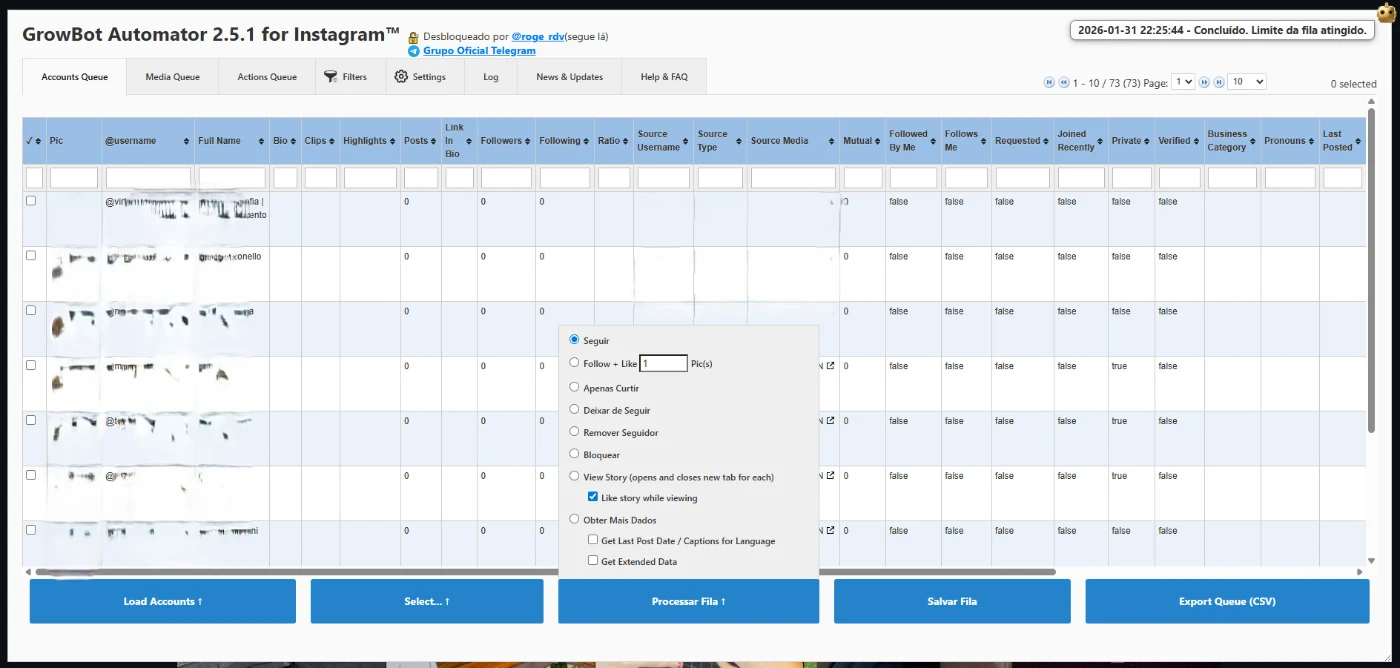1400x668 pixels.
Task: Click the Follow + Like pics number field
Action: [x=663, y=364]
